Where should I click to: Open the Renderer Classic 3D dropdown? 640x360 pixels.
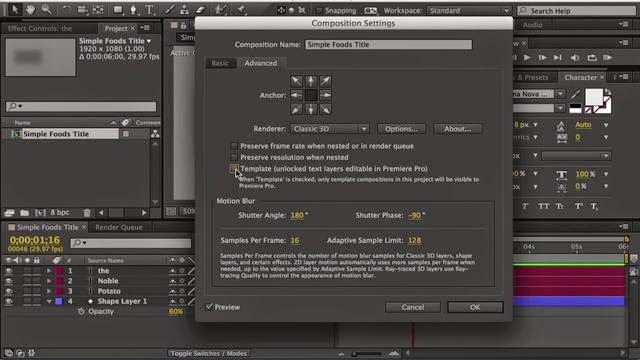[329, 129]
